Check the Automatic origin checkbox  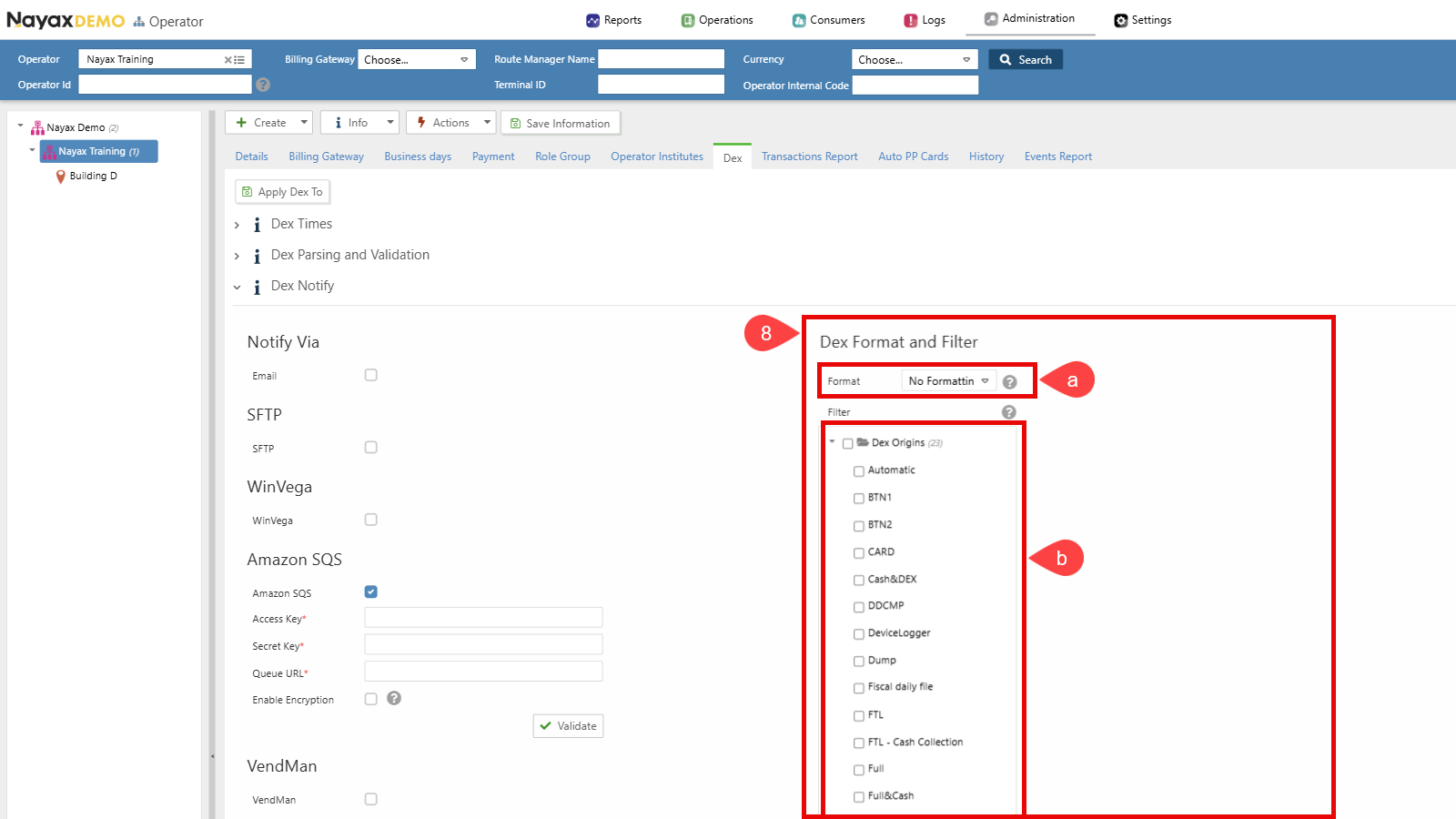(858, 471)
